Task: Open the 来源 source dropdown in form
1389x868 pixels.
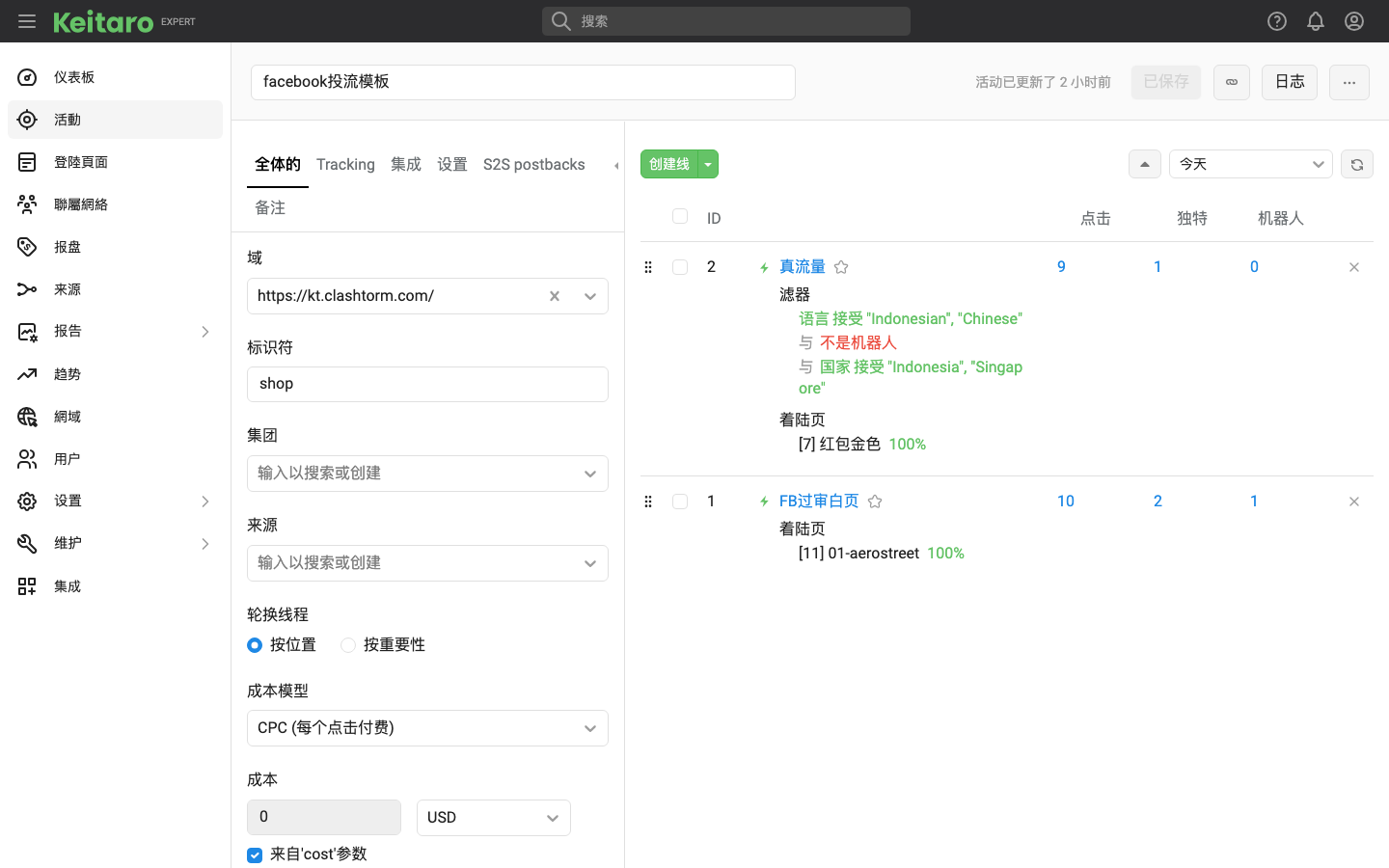Action: pyautogui.click(x=427, y=563)
